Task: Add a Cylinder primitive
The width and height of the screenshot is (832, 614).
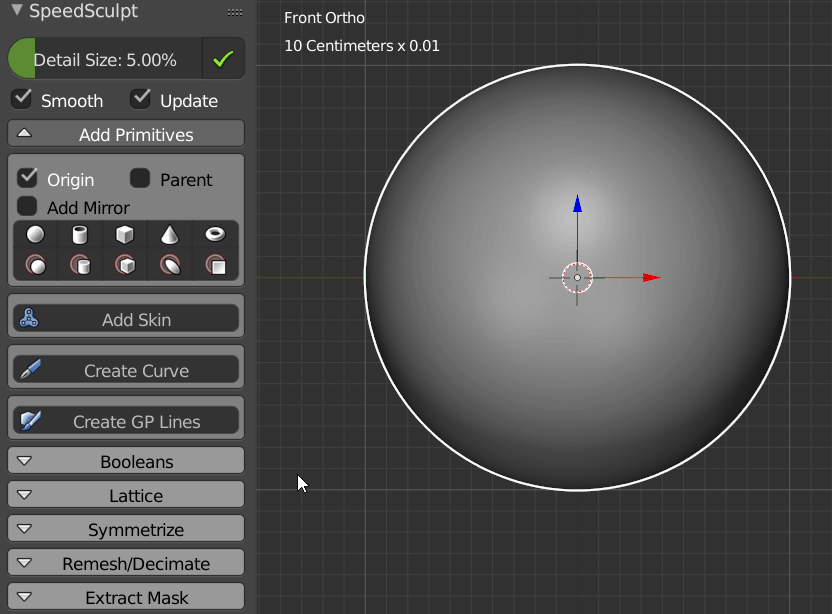Action: point(80,234)
